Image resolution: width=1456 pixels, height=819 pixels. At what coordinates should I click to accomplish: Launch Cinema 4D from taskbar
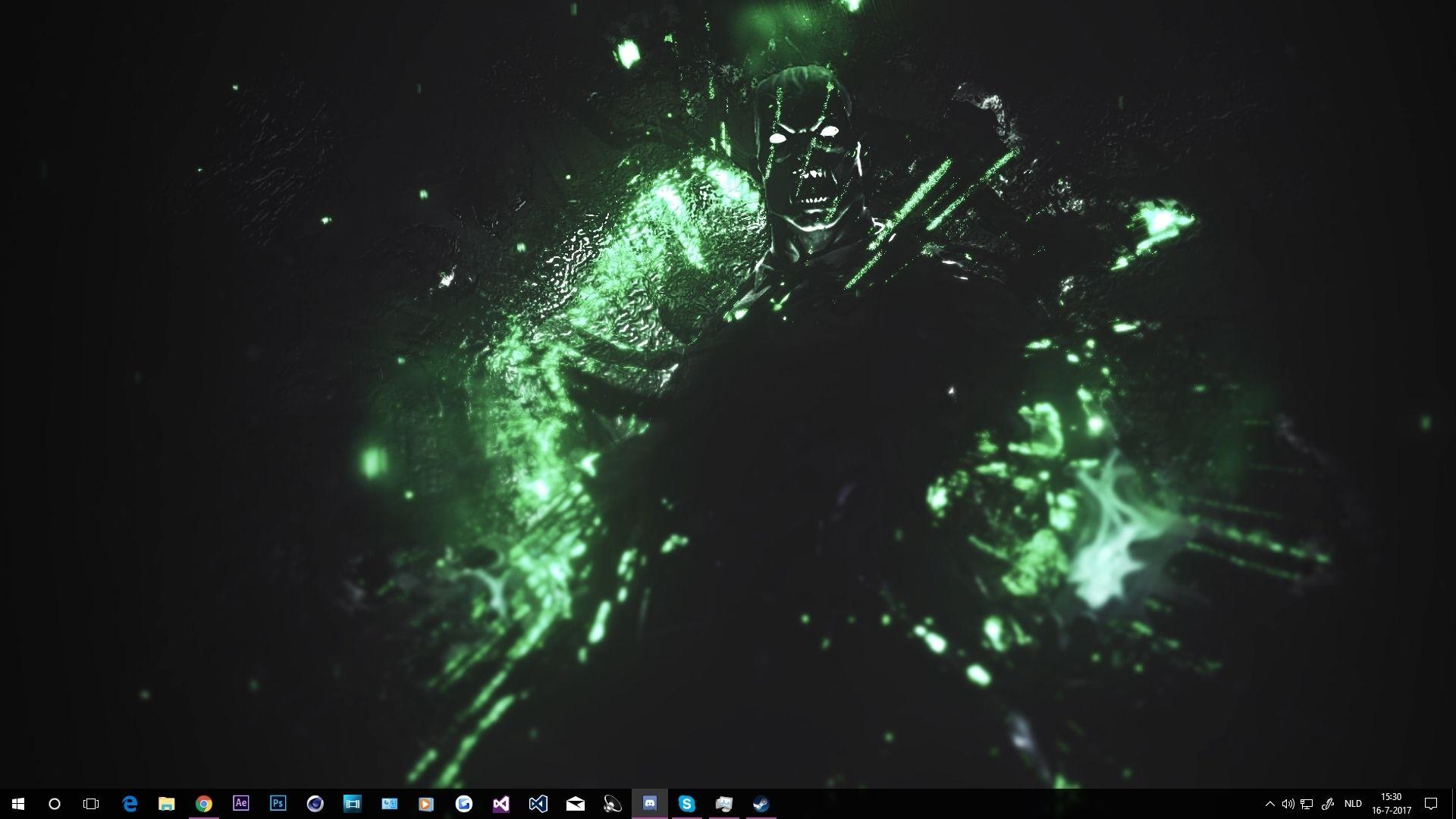click(x=315, y=804)
